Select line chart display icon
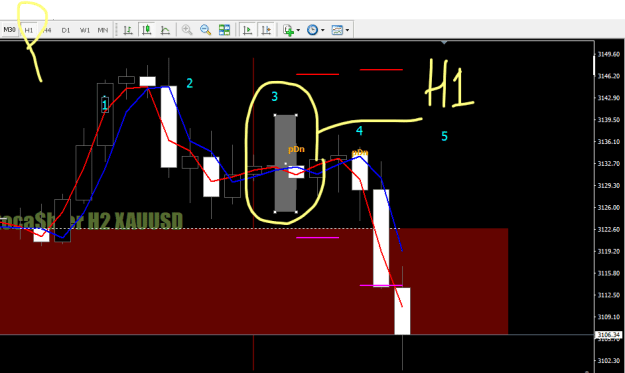The height and width of the screenshot is (373, 625). (x=165, y=30)
